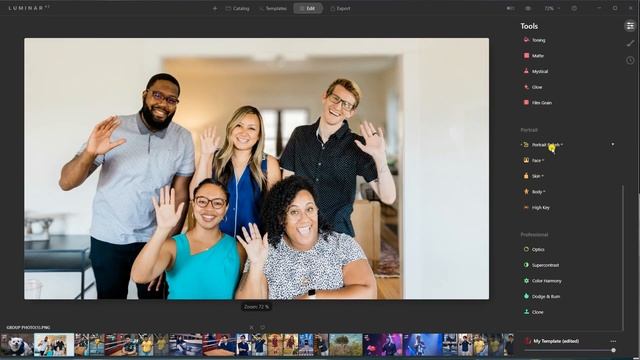Expand the Body tool
The width and height of the screenshot is (640, 360).
tap(534, 191)
